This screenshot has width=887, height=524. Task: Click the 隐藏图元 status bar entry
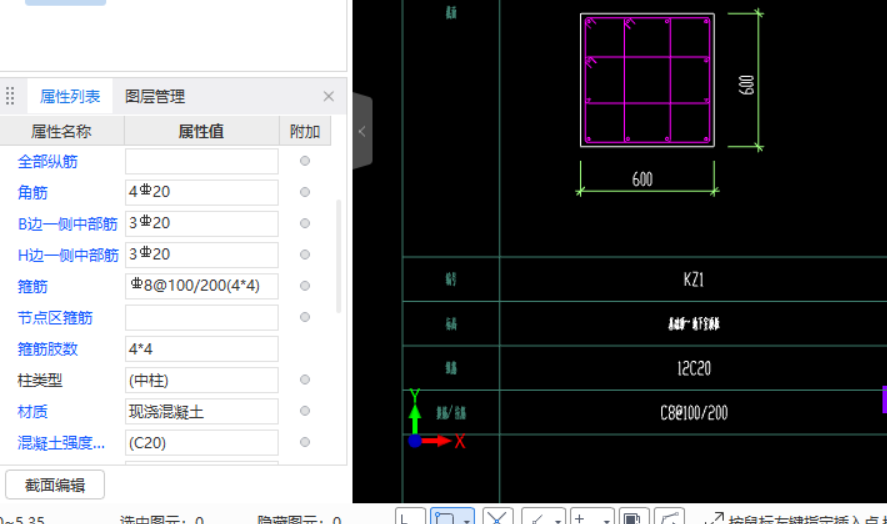pos(299,519)
